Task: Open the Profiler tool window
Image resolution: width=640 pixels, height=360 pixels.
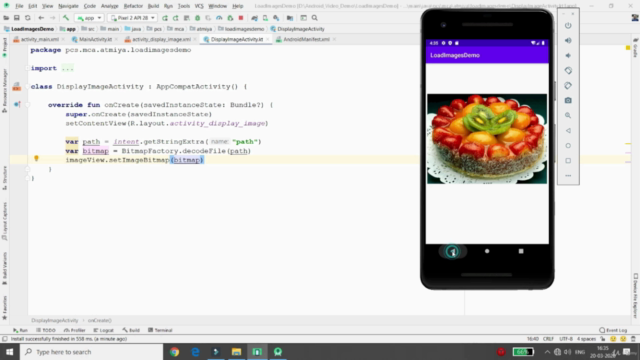Action: (75, 330)
